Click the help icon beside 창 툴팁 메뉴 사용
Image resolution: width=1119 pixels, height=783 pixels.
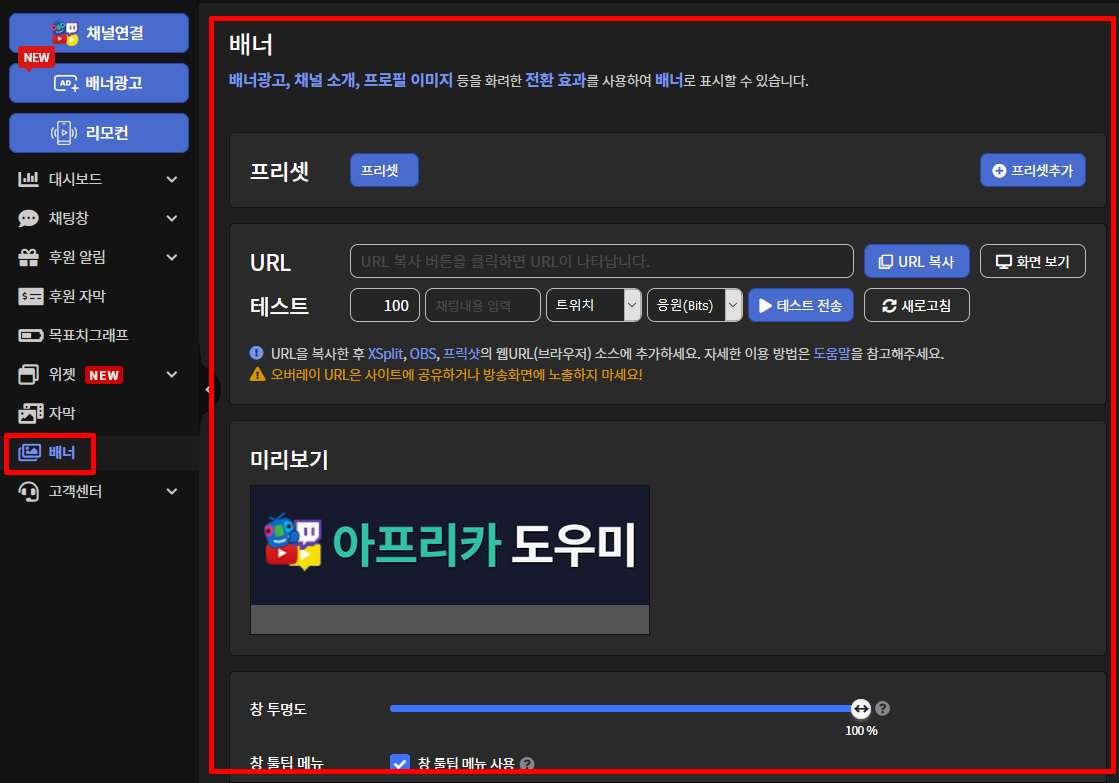tap(527, 764)
